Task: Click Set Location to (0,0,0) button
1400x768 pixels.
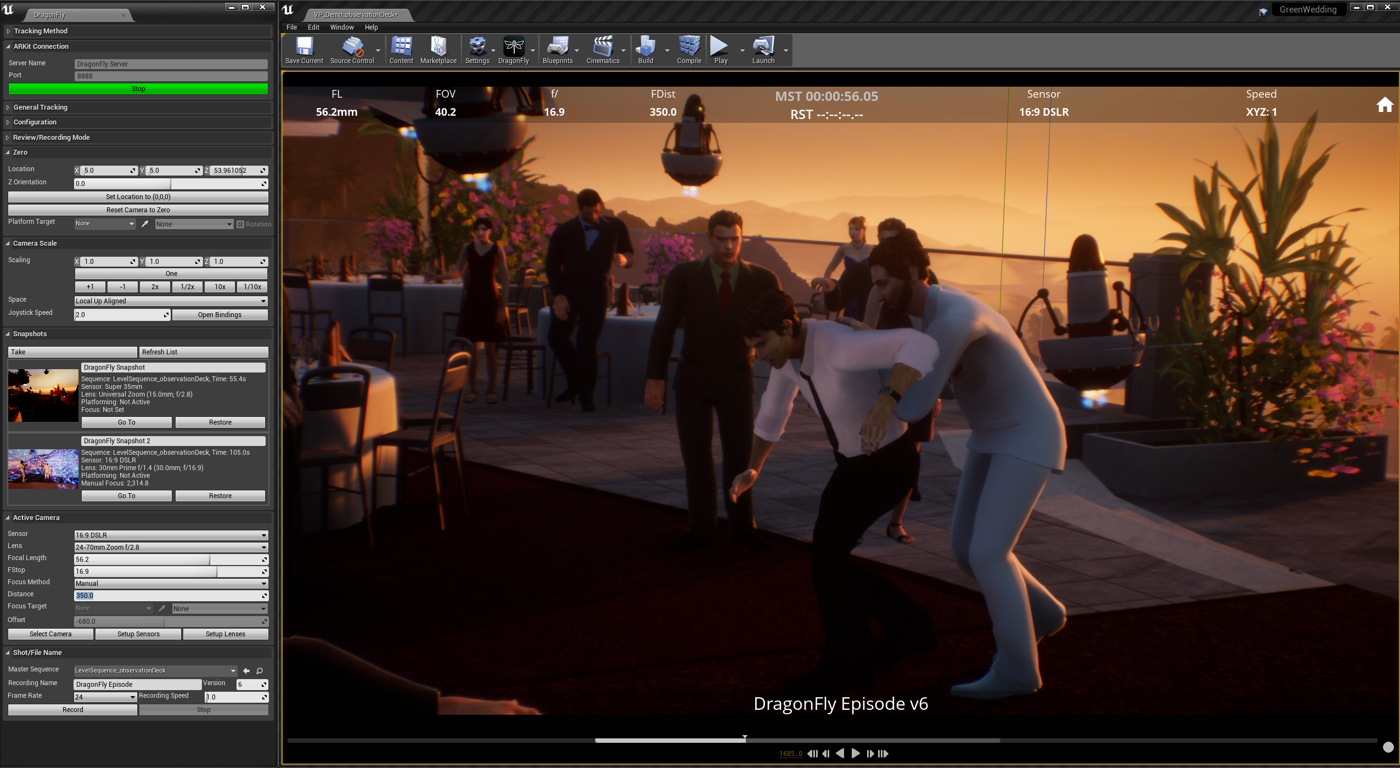Action: tap(138, 197)
